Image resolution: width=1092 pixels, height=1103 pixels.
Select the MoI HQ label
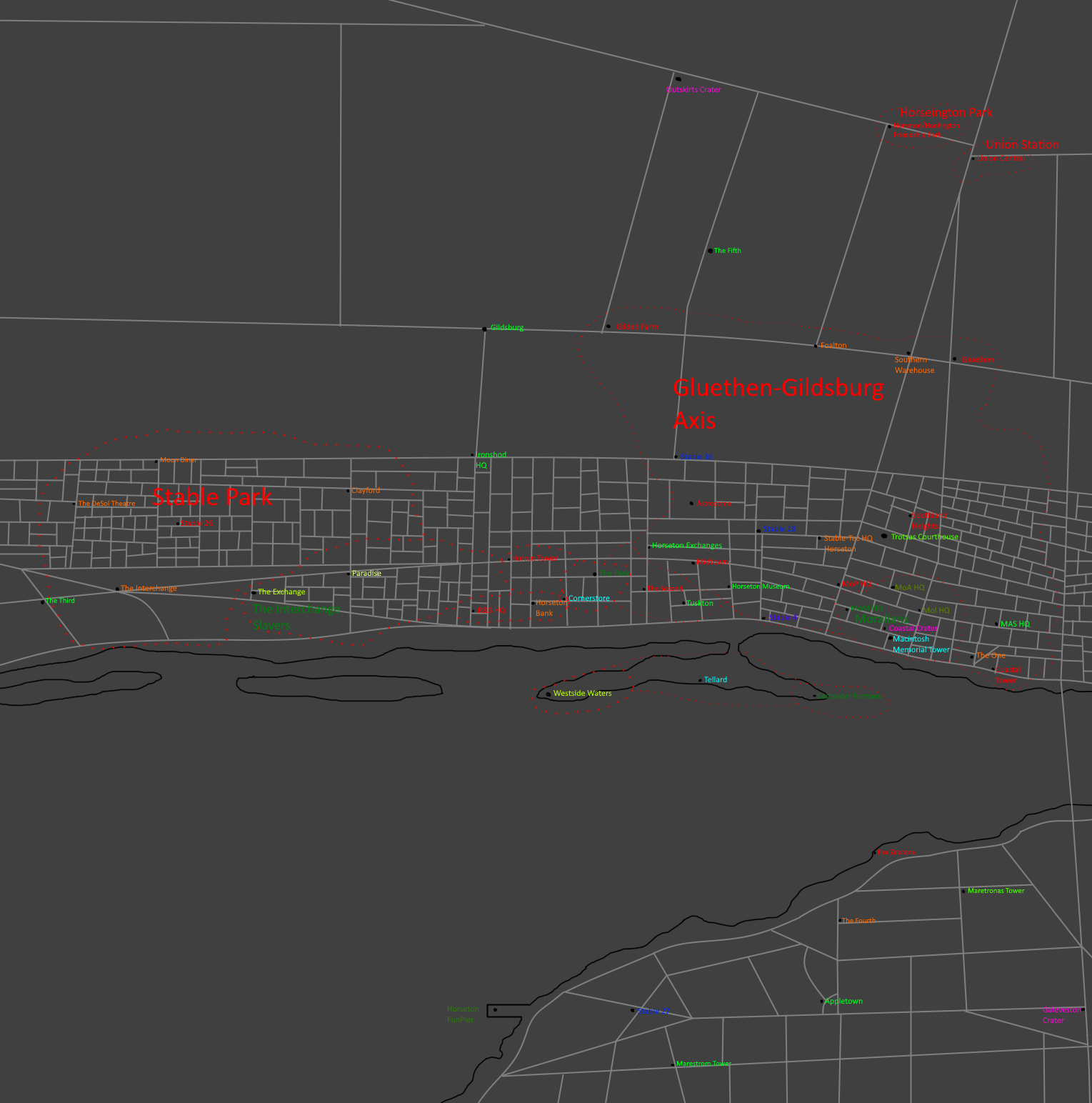pyautogui.click(x=936, y=611)
